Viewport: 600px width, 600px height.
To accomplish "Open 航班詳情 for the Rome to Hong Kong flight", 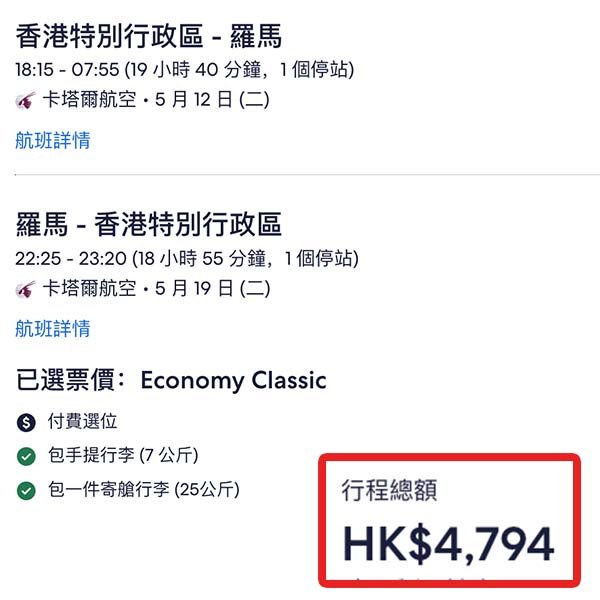I will (x=53, y=328).
